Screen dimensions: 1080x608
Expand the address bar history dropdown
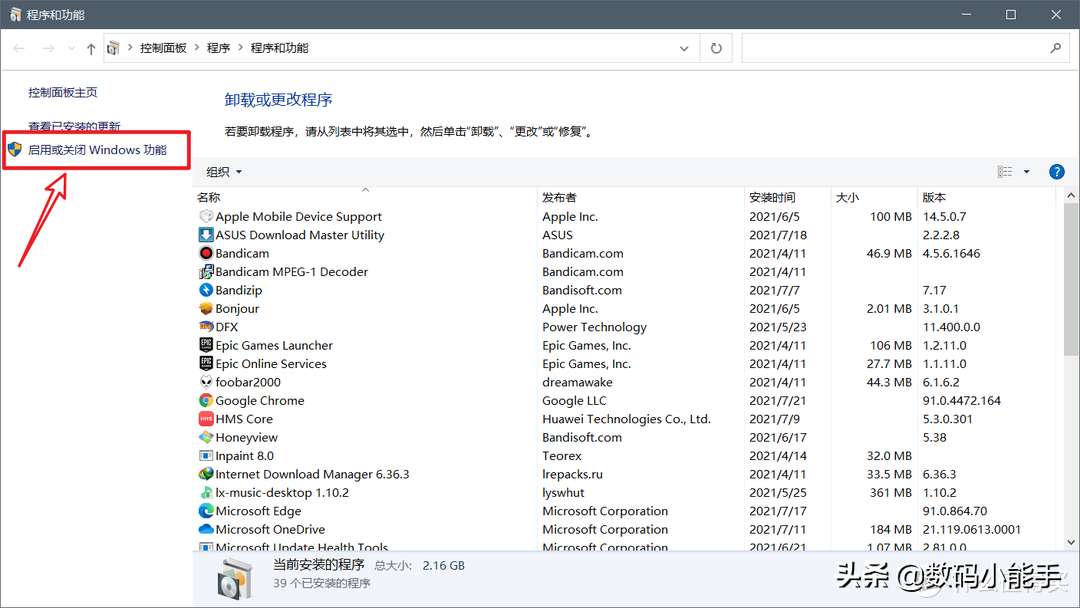pos(684,48)
